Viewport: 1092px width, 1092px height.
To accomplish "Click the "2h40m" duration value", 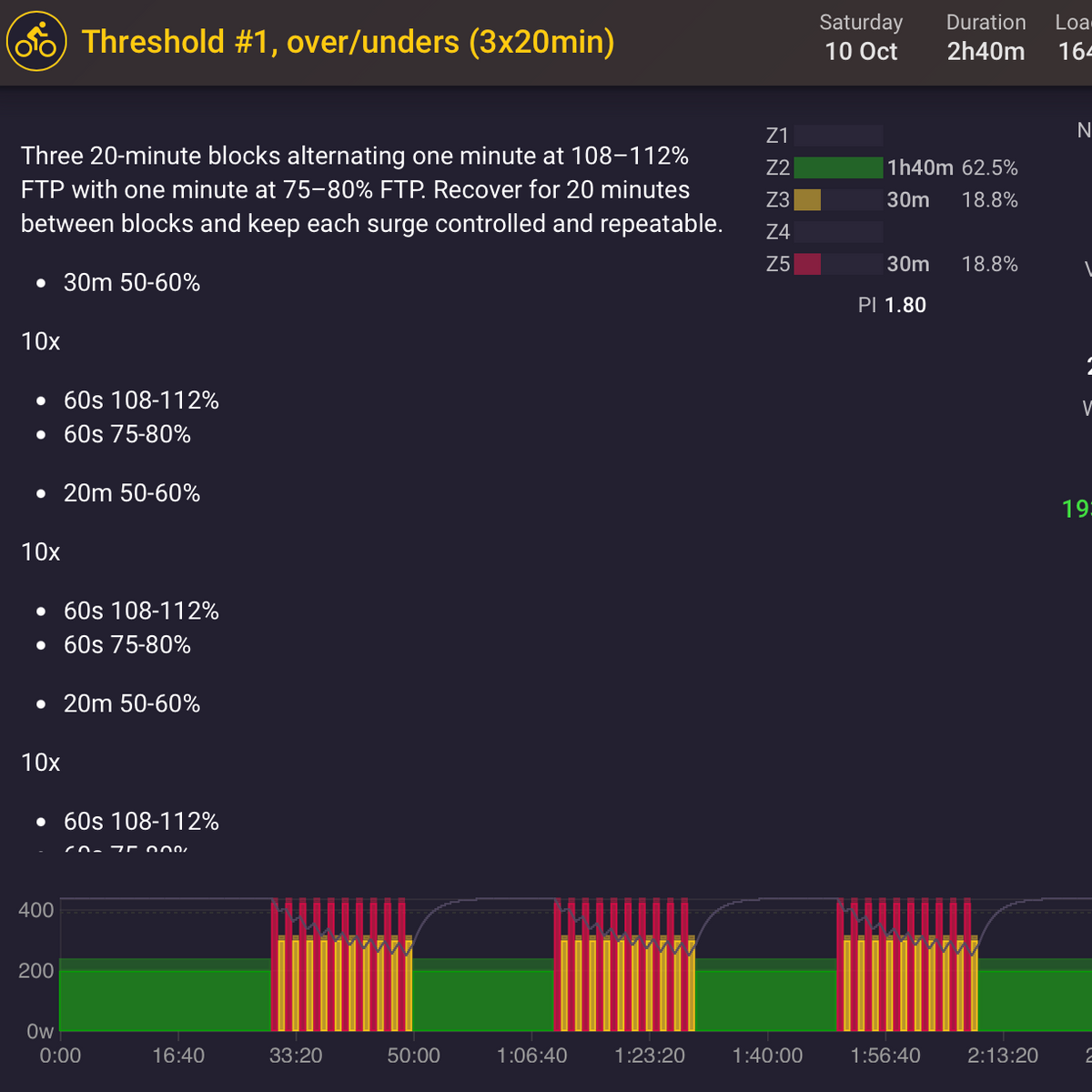I will click(x=986, y=52).
